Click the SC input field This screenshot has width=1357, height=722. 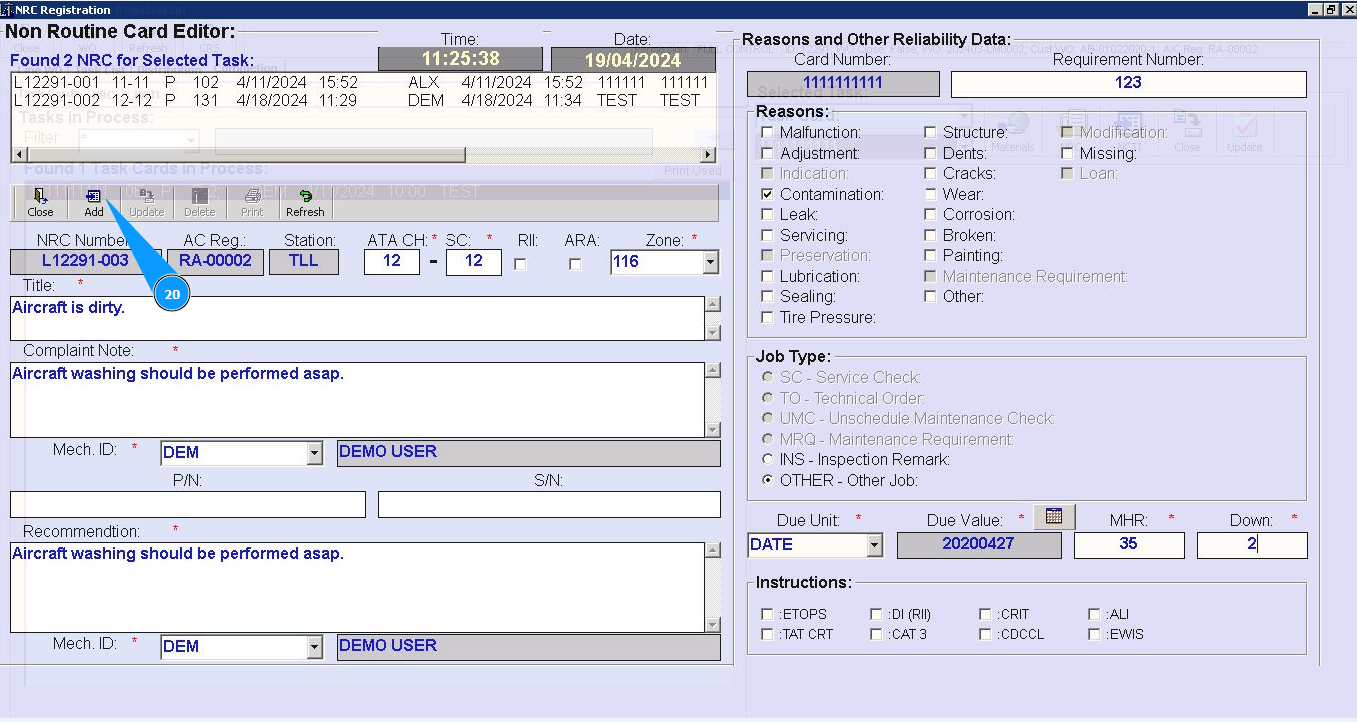474,261
